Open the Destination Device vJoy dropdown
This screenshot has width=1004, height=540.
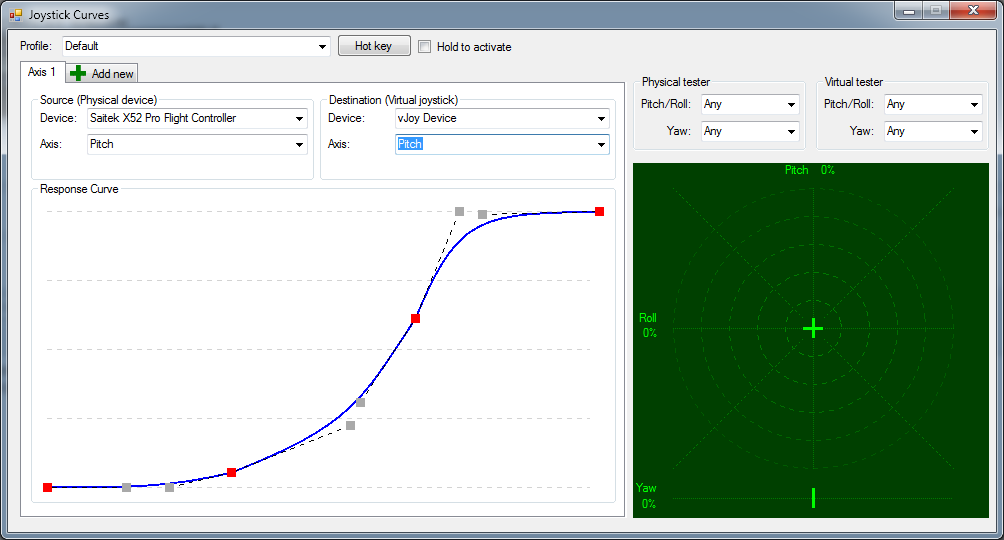tap(502, 118)
